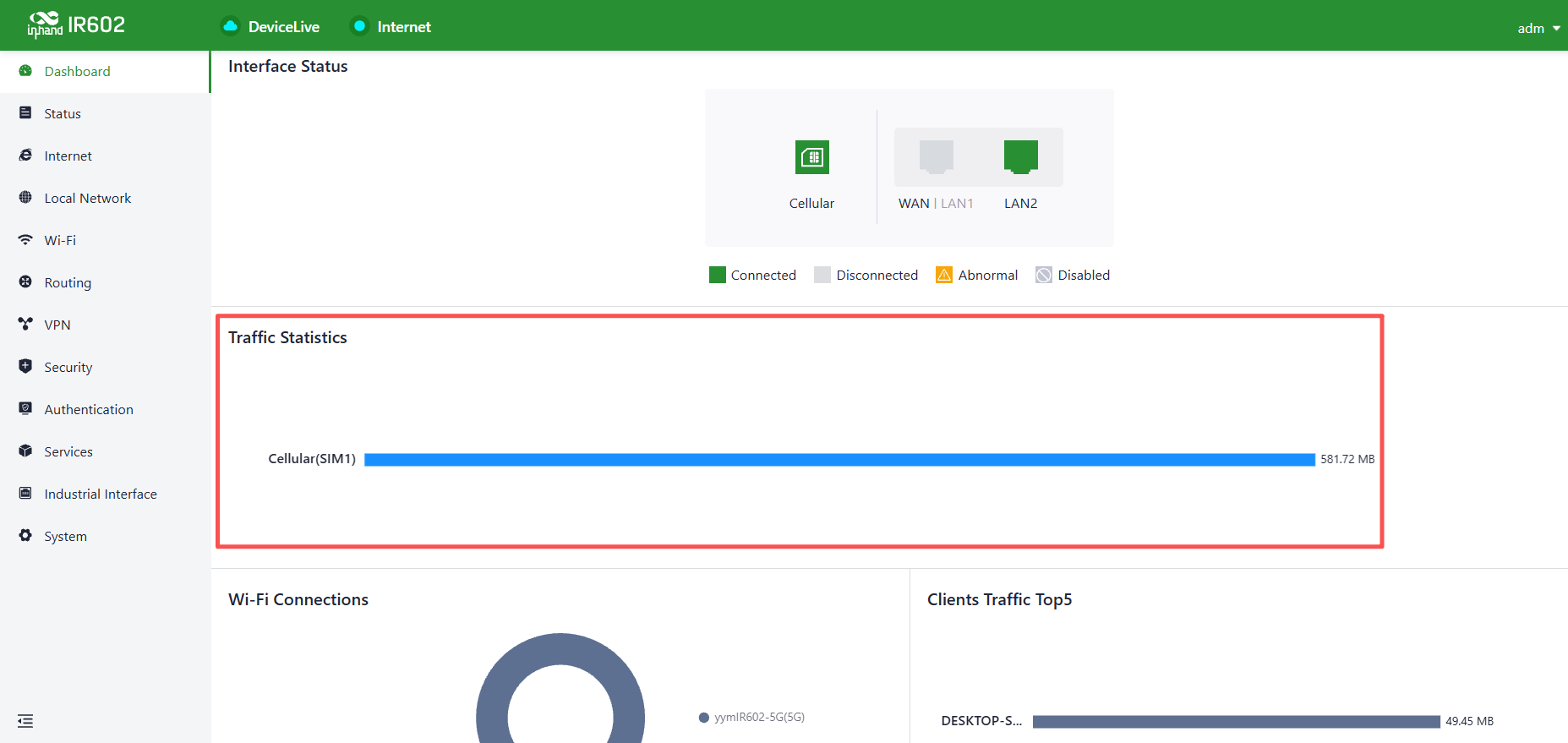
Task: Click the Connected green legend swatch
Action: point(718,275)
